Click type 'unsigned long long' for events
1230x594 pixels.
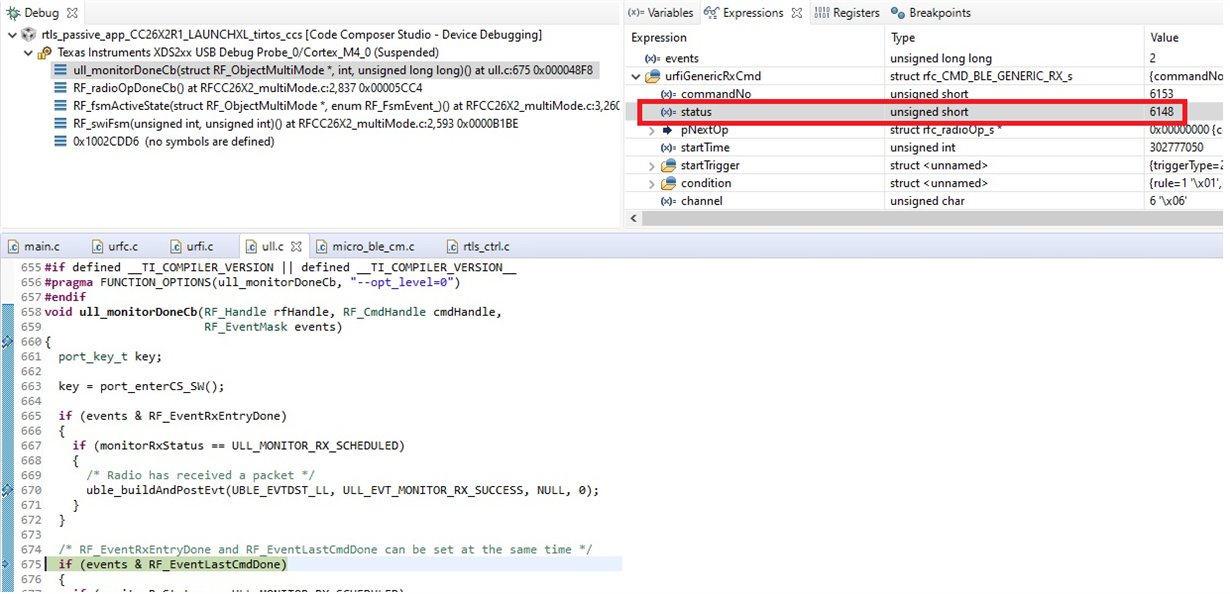(941, 59)
